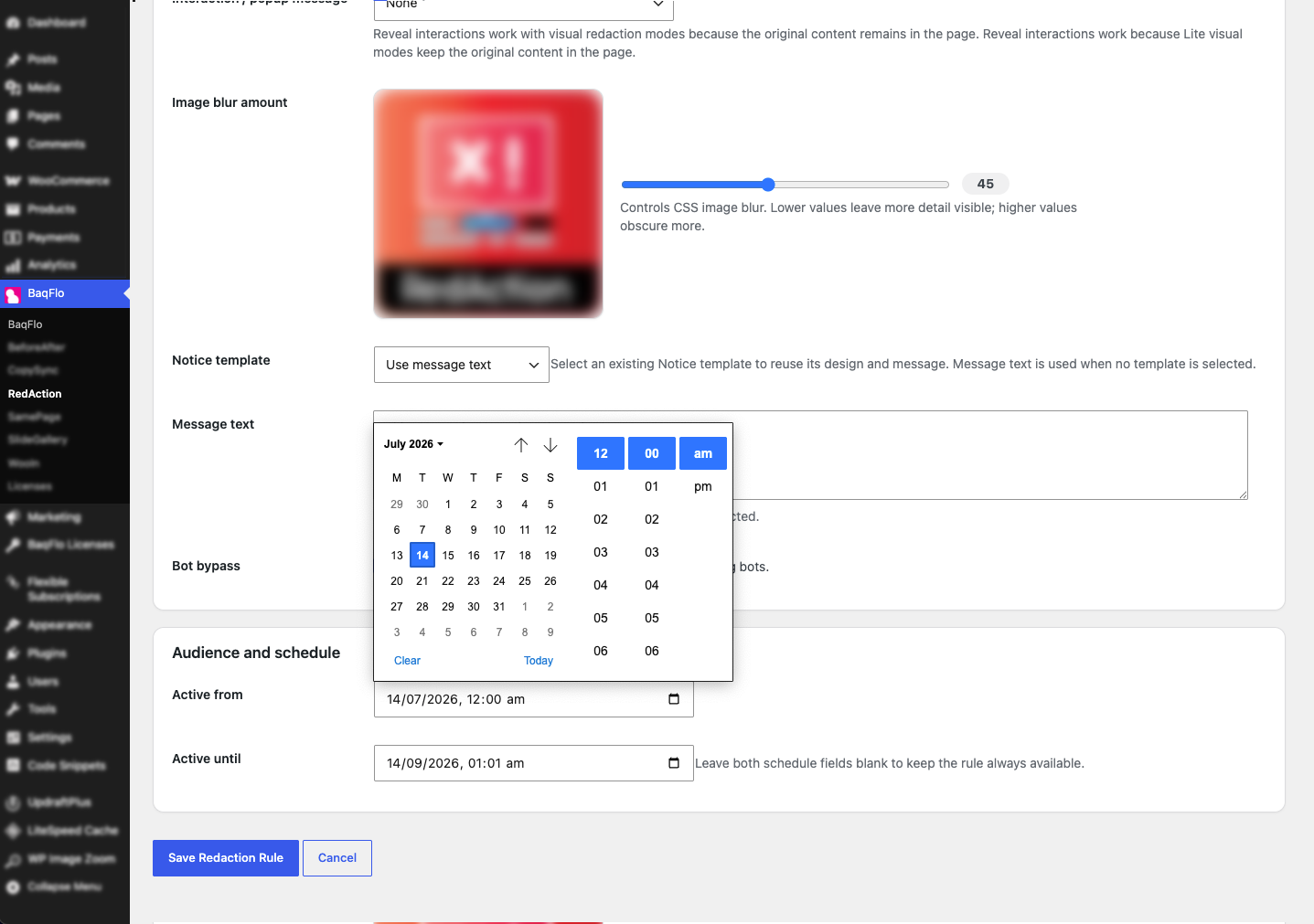Open Posts in the sidebar
This screenshot has width=1314, height=924.
[42, 59]
